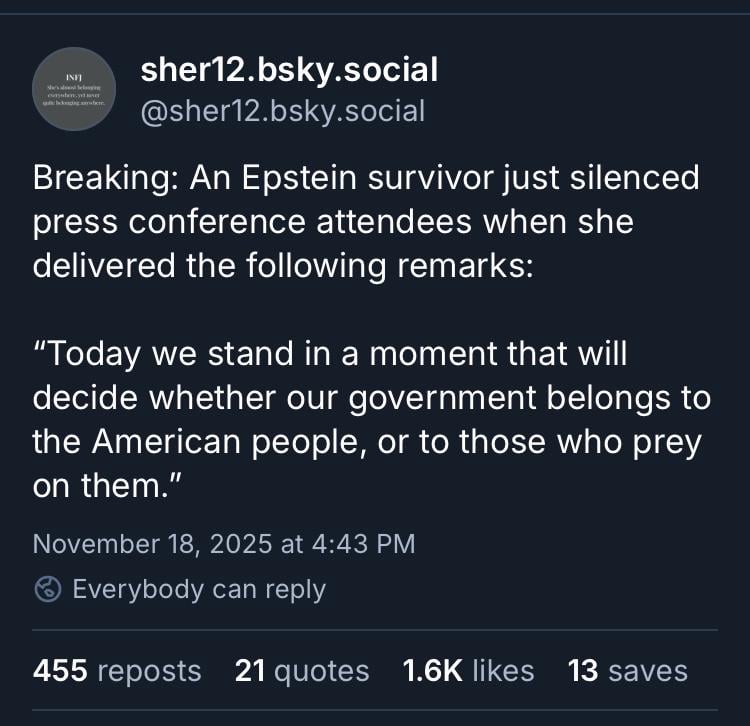Open the 'Everybody can reply' text setting
The image size is (750, 726).
point(199,589)
